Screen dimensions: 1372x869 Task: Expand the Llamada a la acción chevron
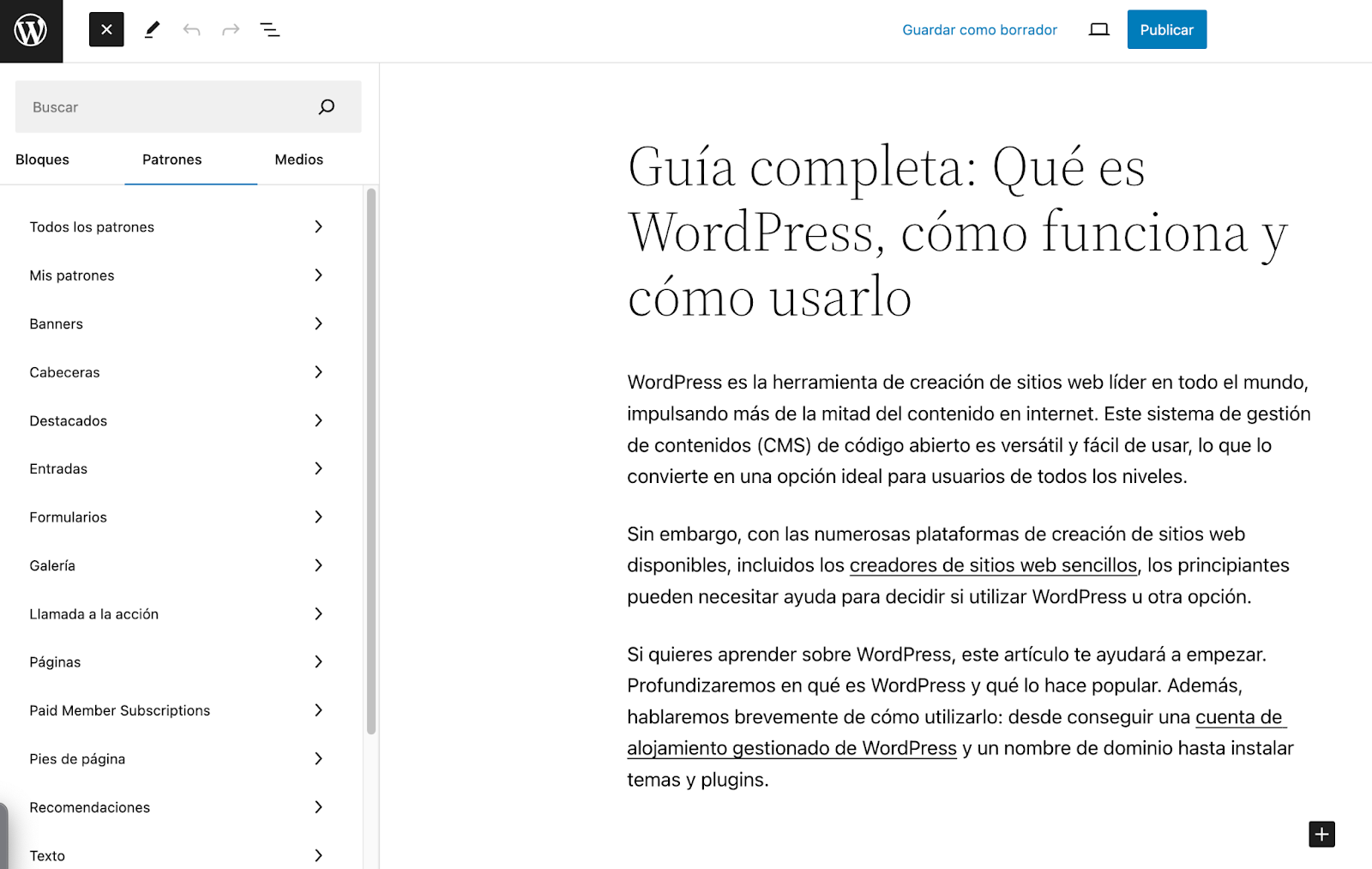coord(318,614)
